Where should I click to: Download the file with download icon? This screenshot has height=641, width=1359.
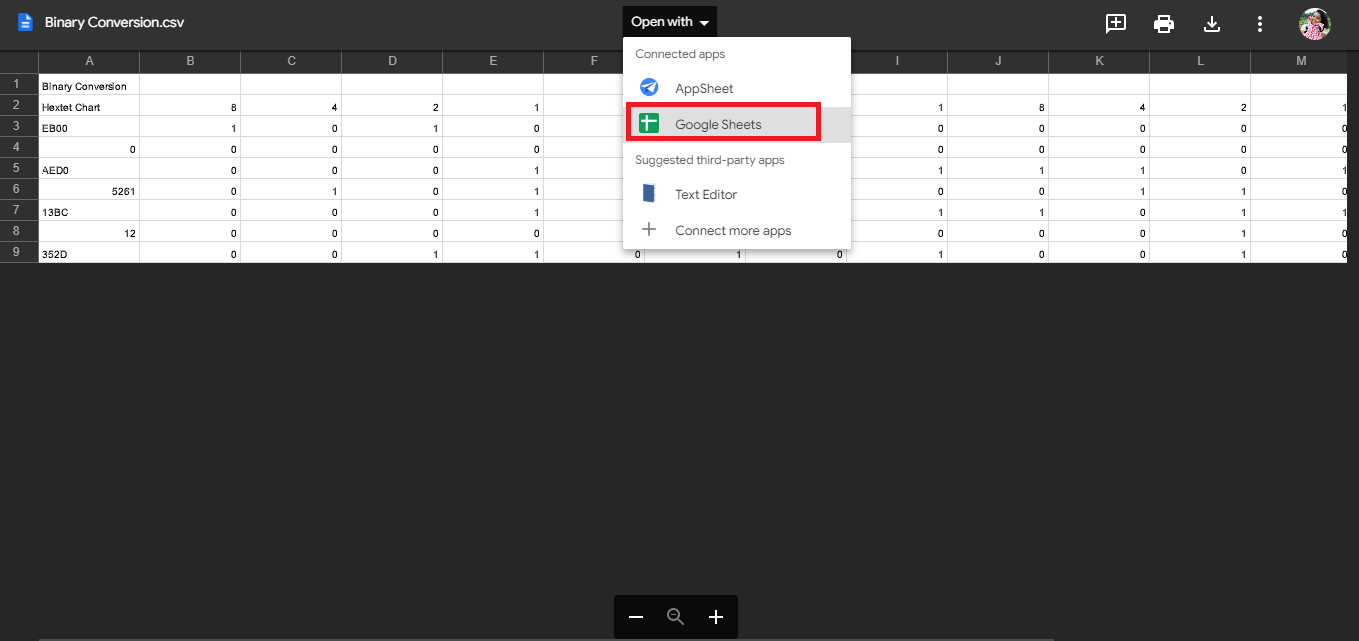click(1212, 23)
